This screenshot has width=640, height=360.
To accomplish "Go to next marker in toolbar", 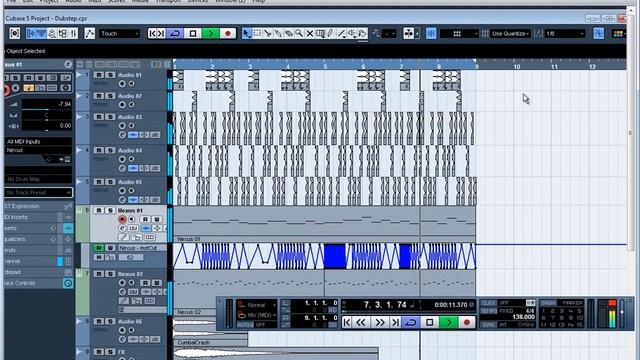I will (x=161, y=33).
